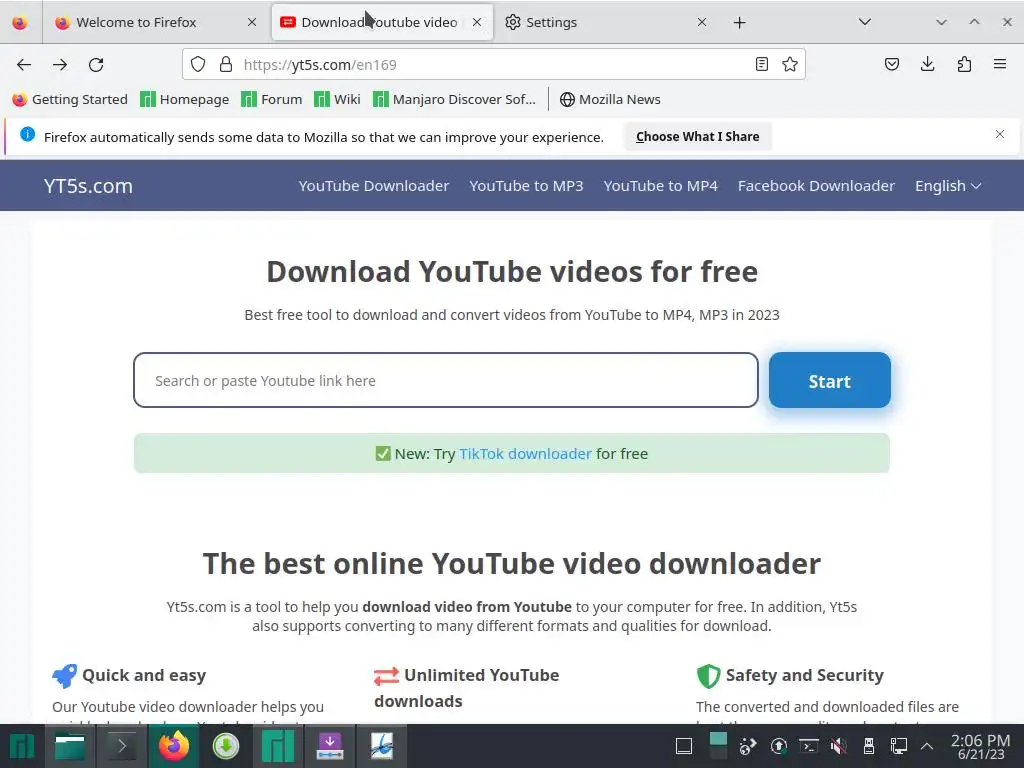Expand hidden system tray icons arrow
The image size is (1024, 768).
click(x=927, y=746)
